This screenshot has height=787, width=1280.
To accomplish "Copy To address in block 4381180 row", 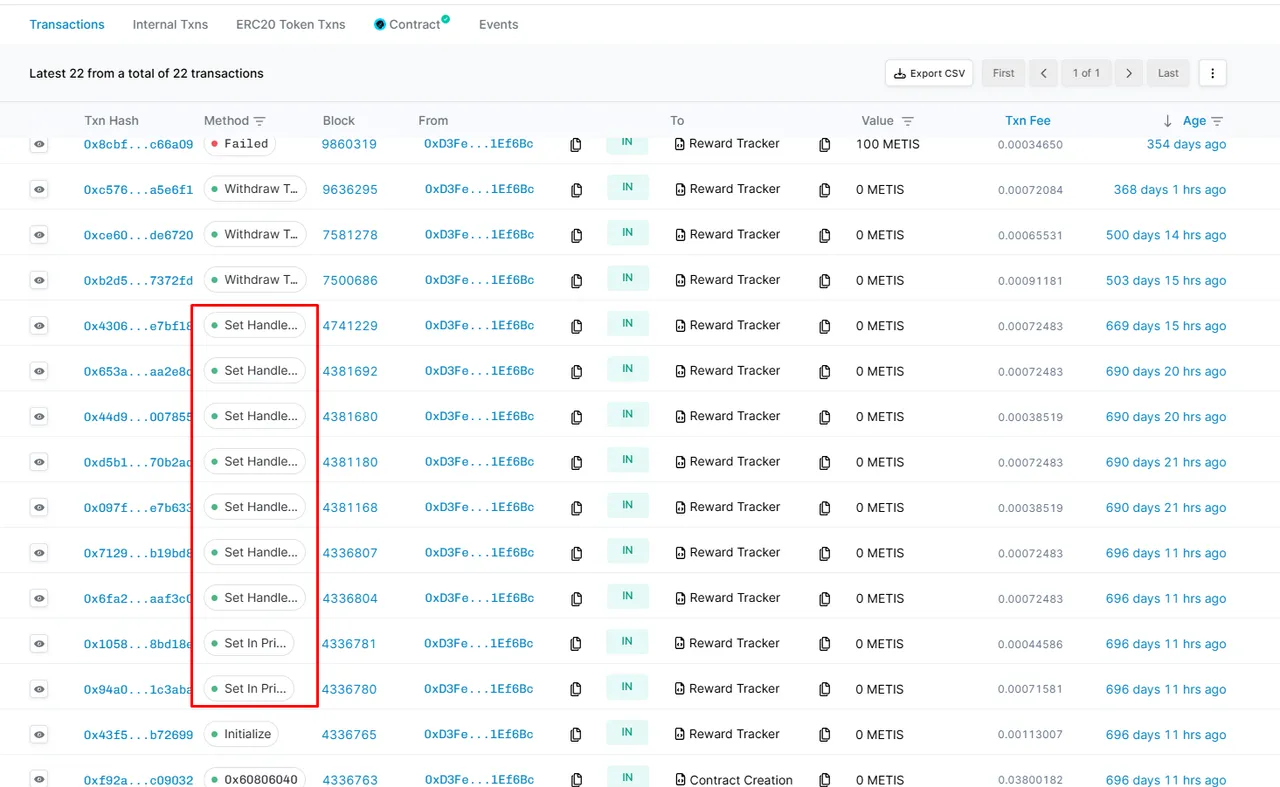I will point(824,463).
